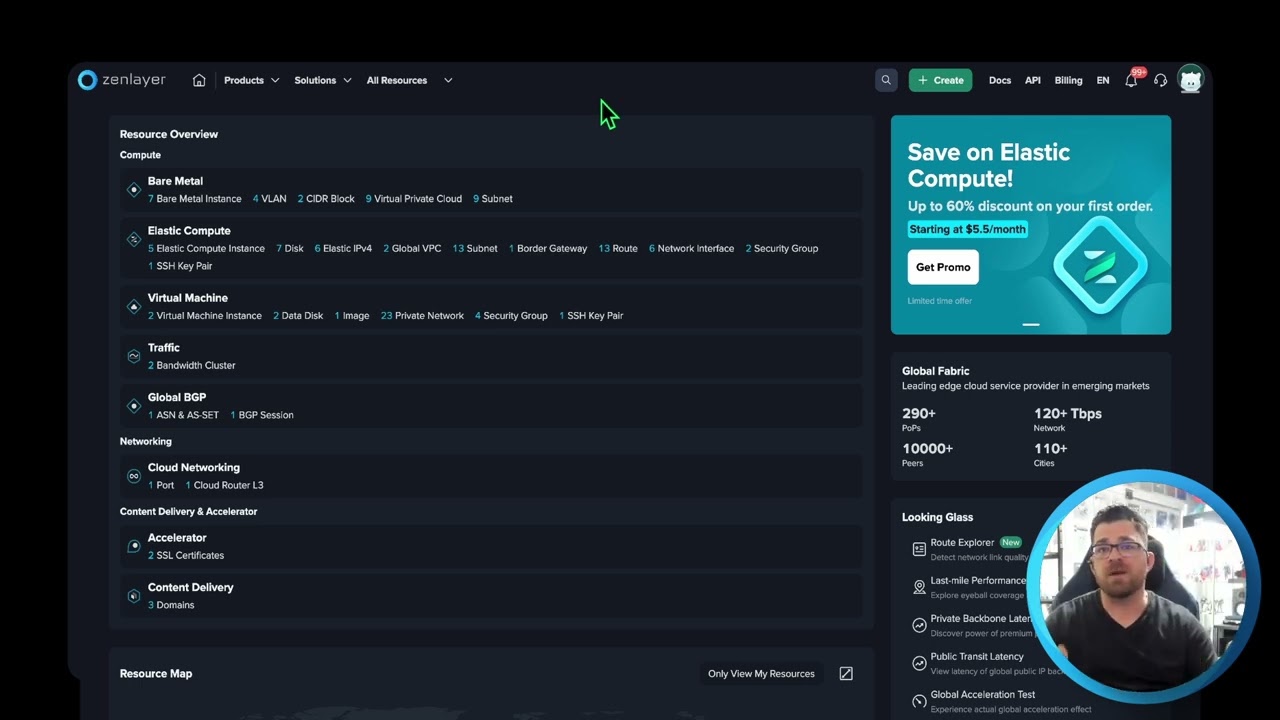The image size is (1280, 720).
Task: Click the Traffic icon
Action: tap(134, 356)
